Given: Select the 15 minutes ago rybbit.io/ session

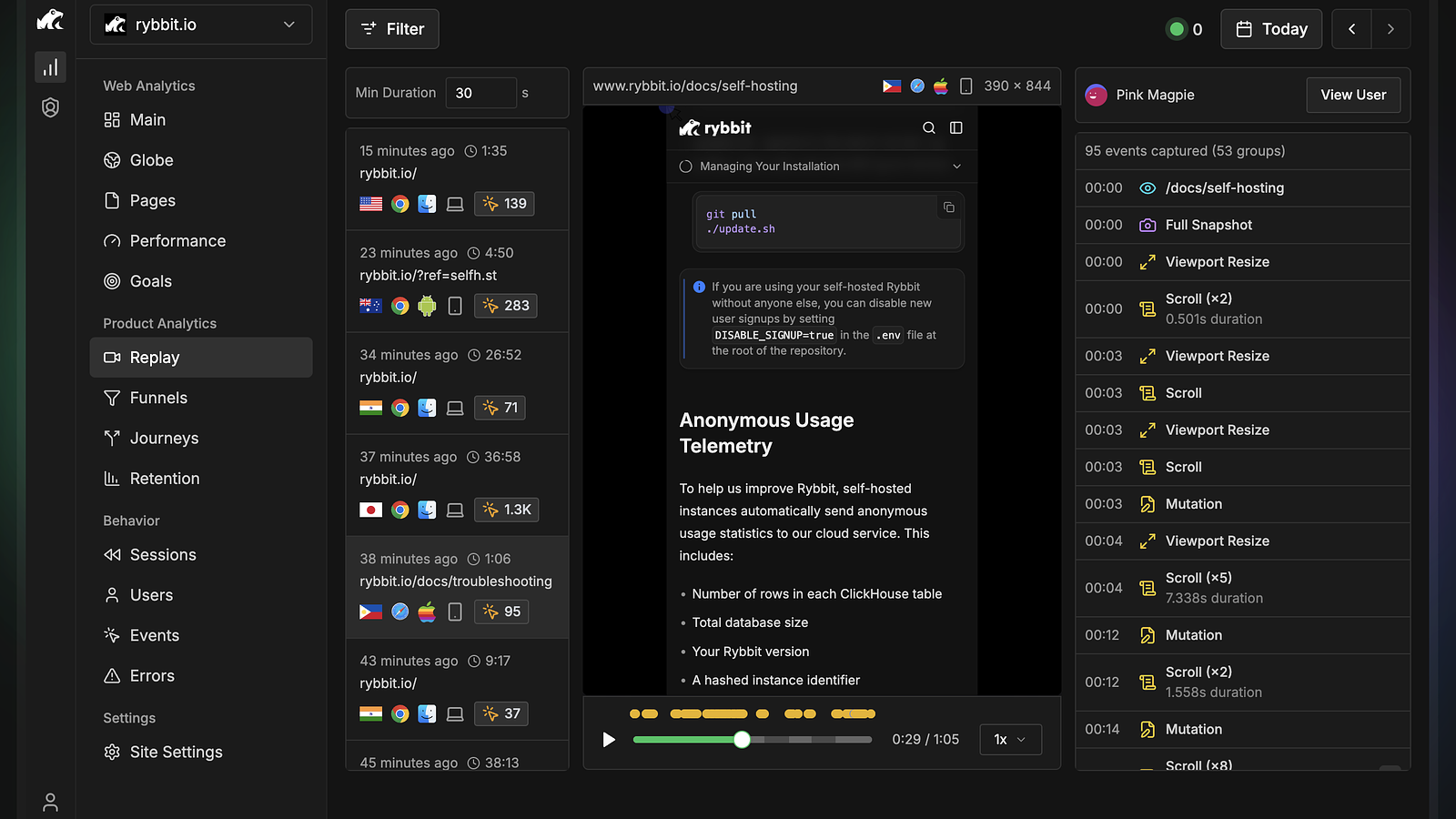Looking at the screenshot, I should coord(457,178).
